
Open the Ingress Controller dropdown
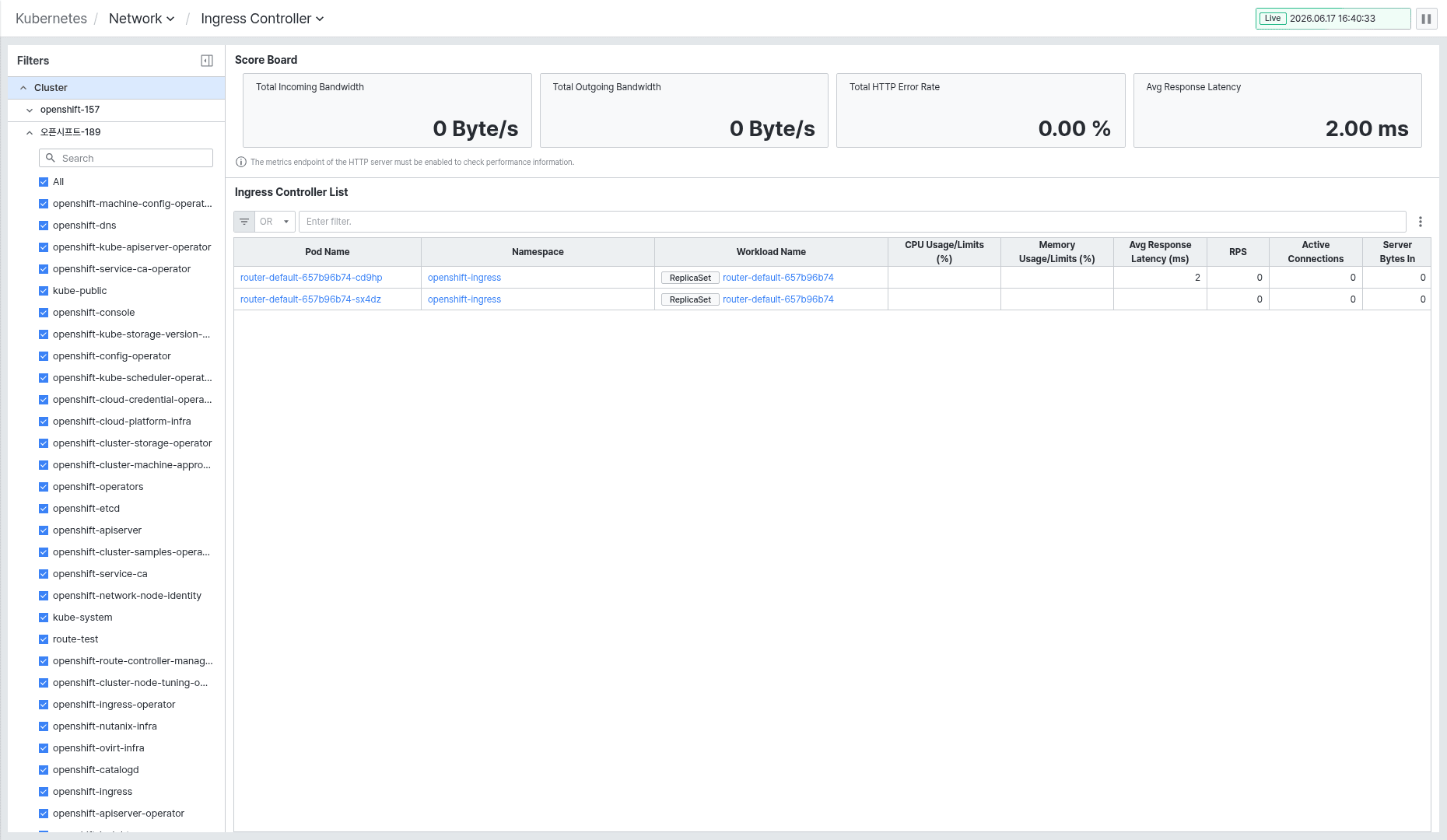262,19
